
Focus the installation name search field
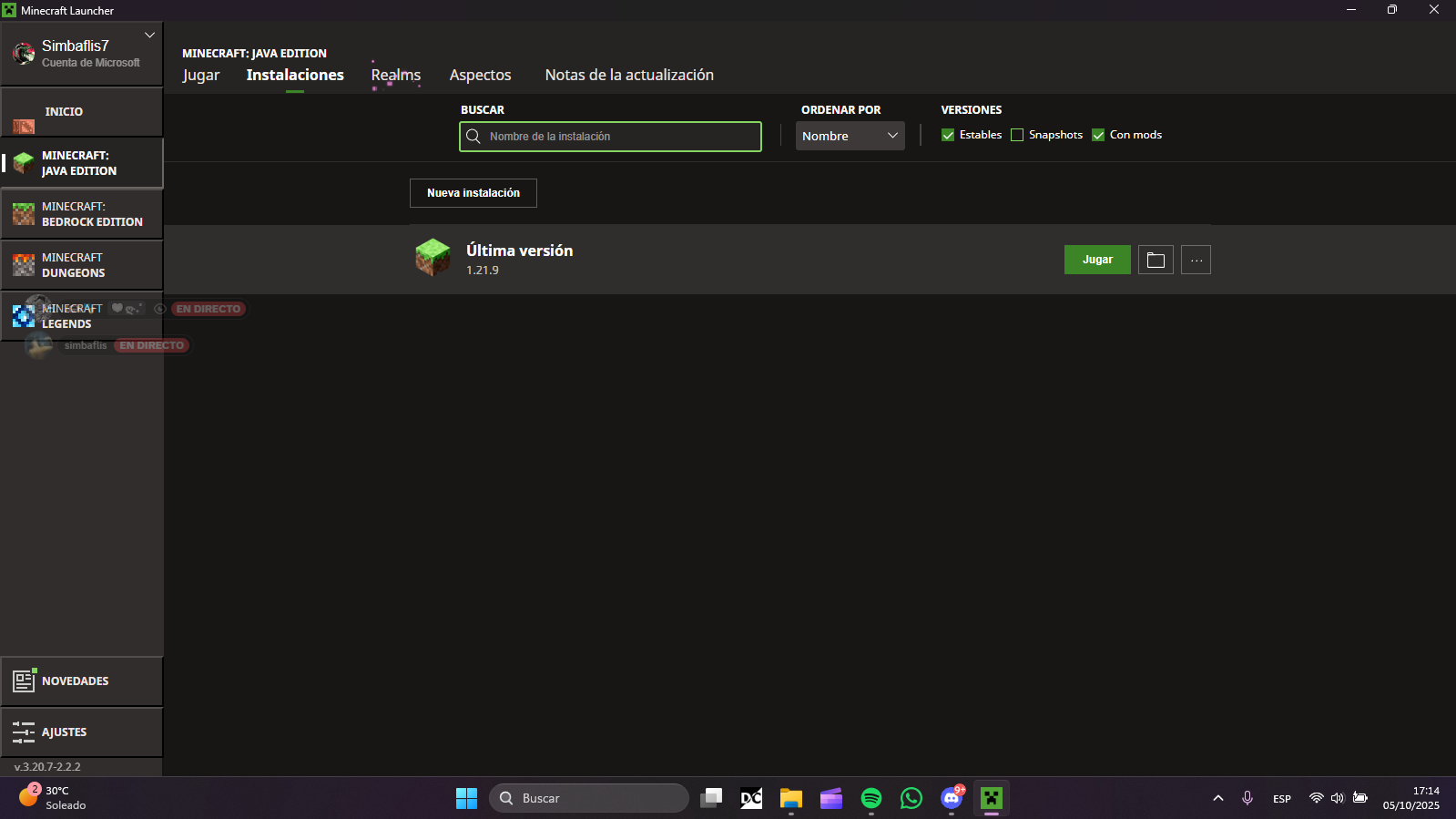[610, 137]
